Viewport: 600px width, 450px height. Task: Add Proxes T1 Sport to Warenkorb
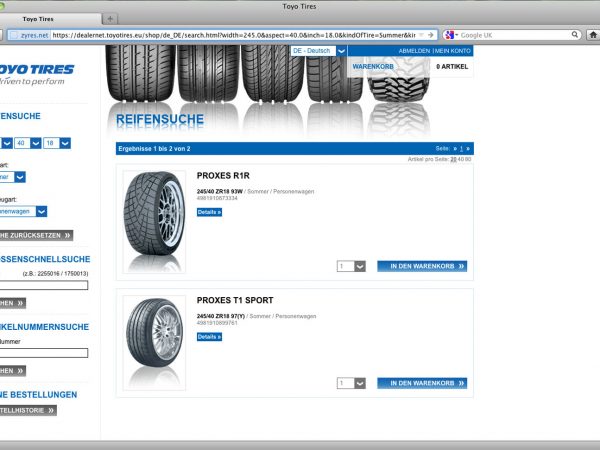pos(422,383)
